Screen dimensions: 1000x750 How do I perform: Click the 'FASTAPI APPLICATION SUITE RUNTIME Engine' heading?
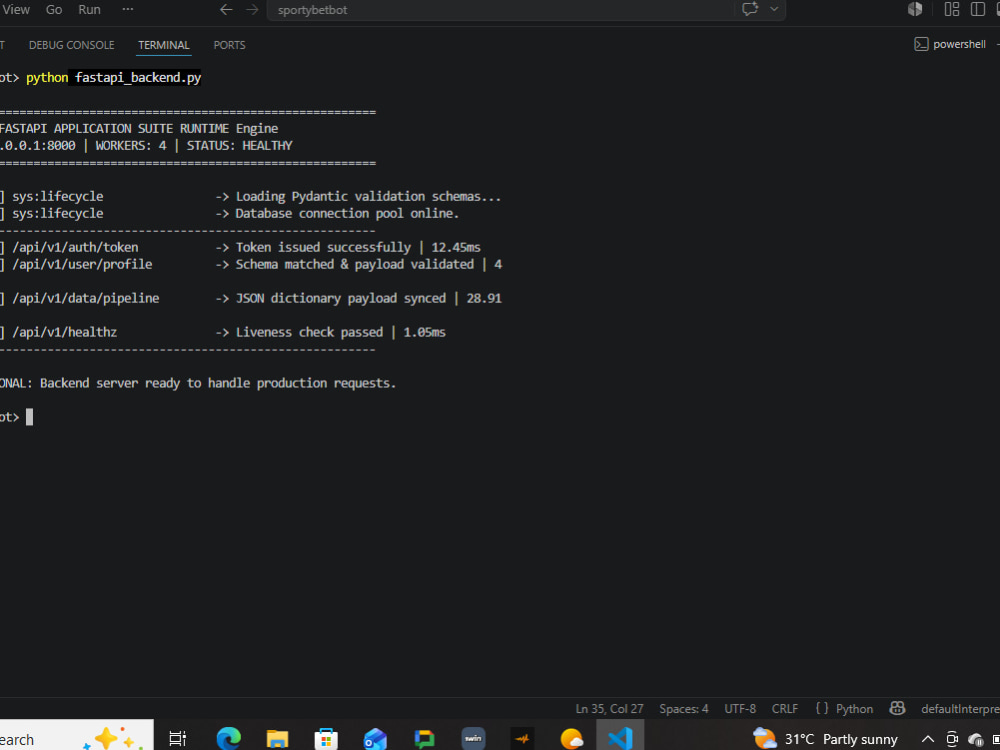pos(139,128)
